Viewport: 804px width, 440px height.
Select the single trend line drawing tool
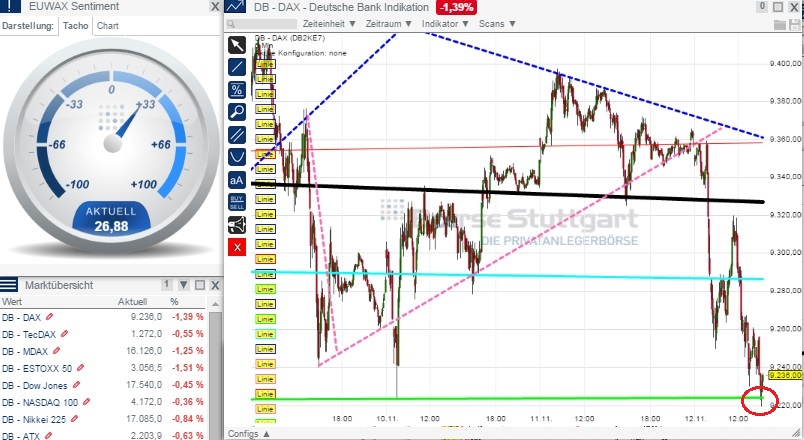click(237, 67)
